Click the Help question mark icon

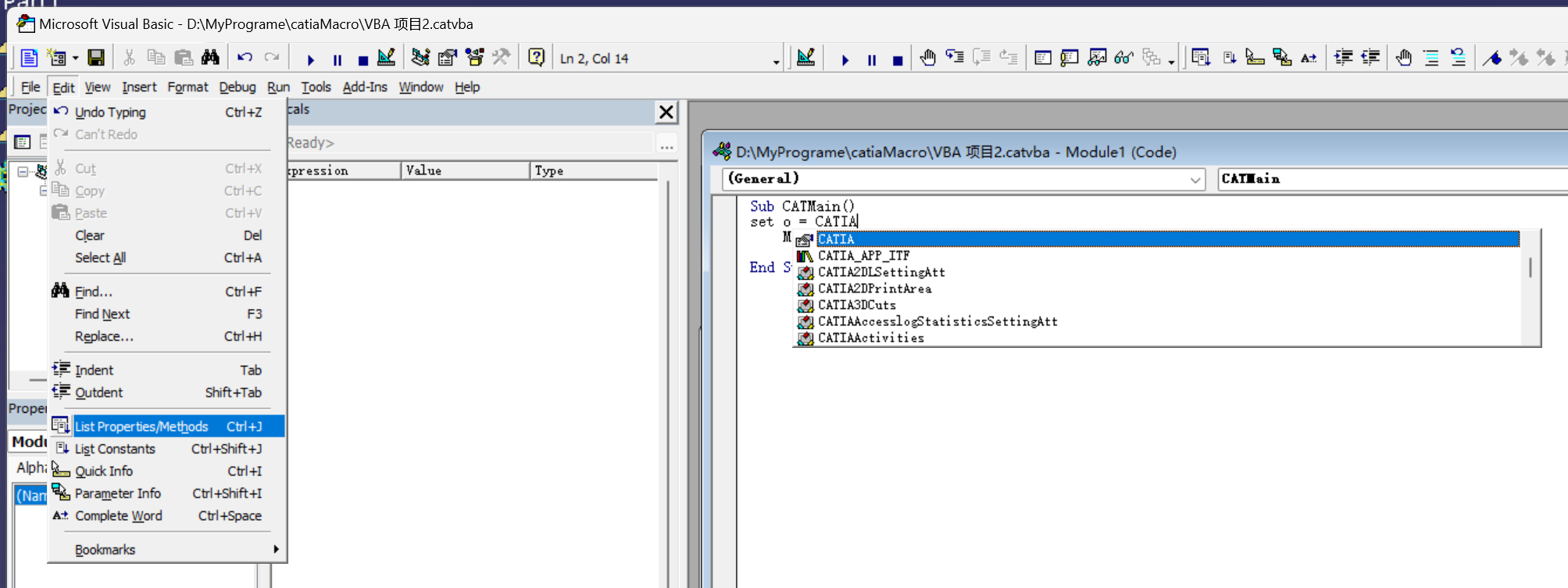536,57
